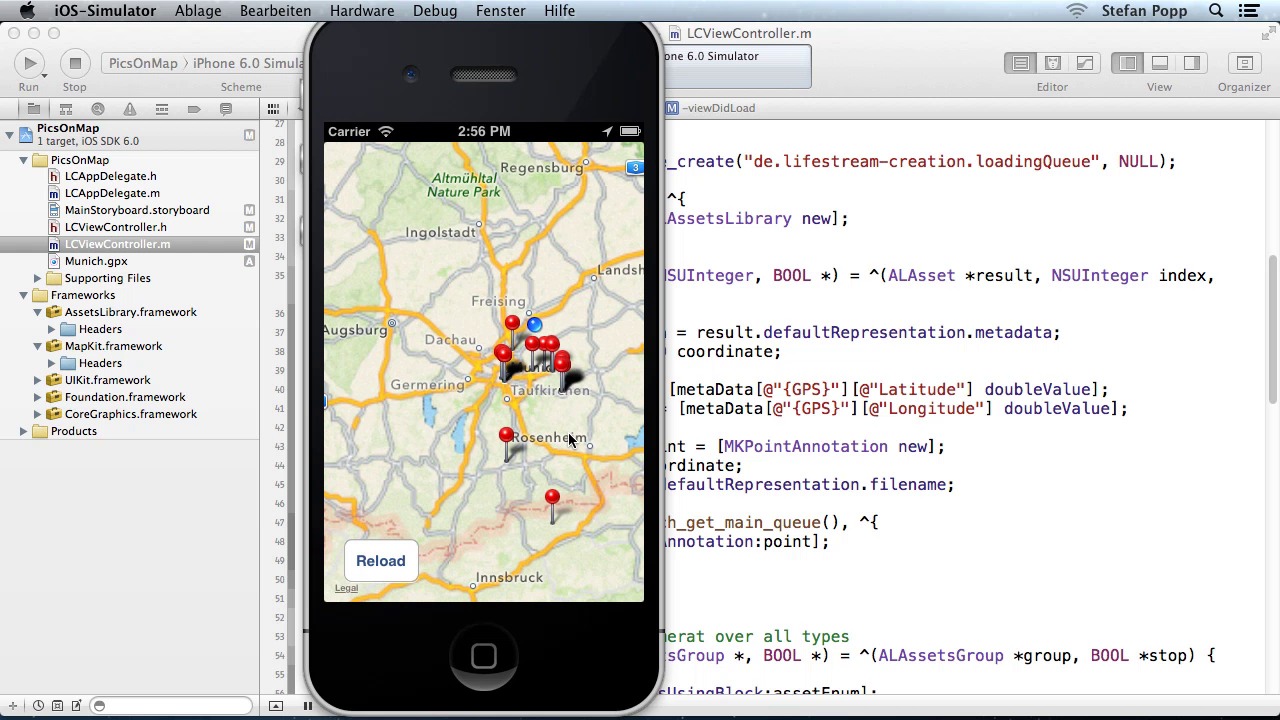
Task: Hide the debug area arrow button
Action: tap(276, 706)
